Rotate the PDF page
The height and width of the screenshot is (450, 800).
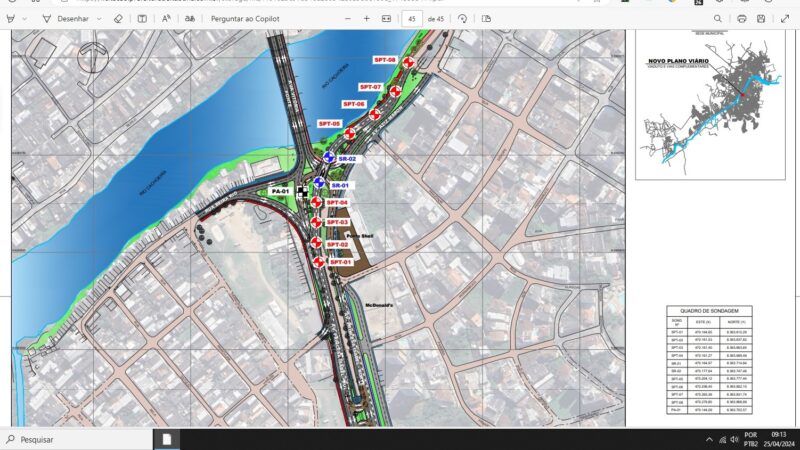coord(462,19)
